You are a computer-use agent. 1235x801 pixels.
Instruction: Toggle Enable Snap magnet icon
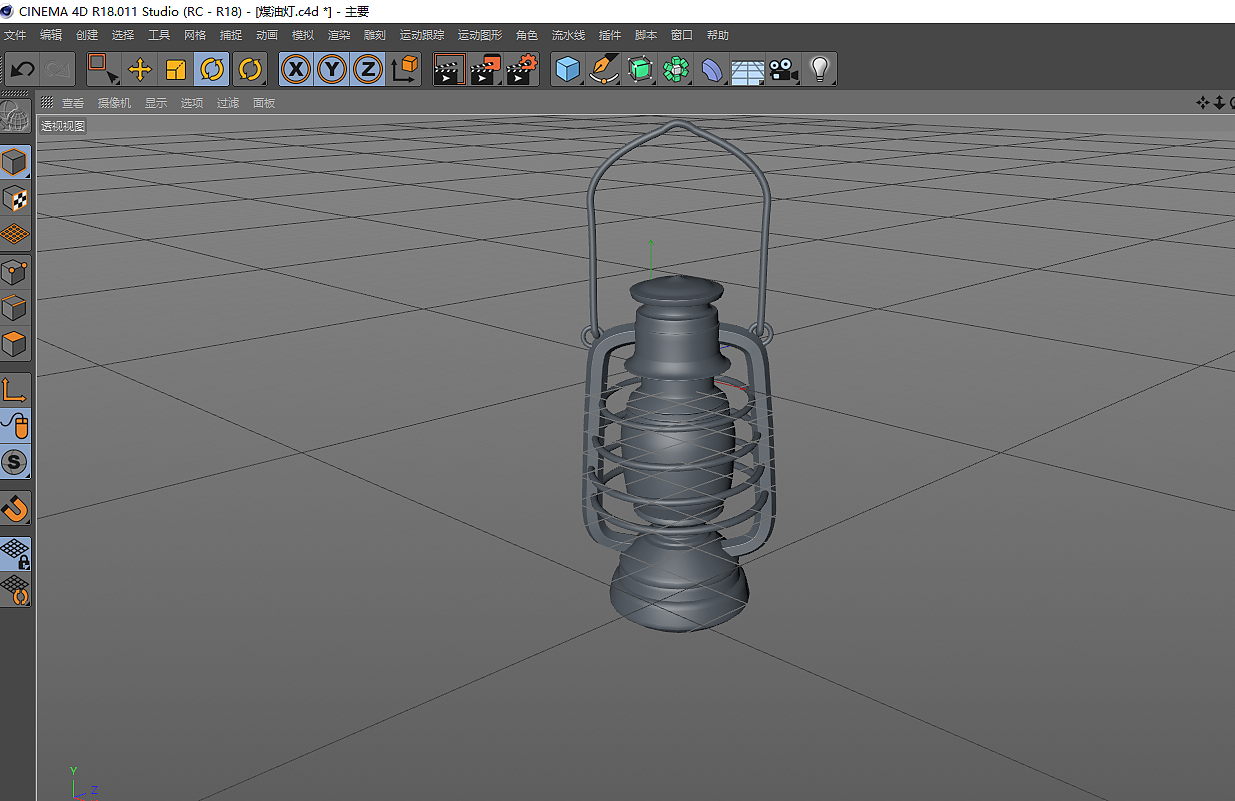(x=15, y=508)
